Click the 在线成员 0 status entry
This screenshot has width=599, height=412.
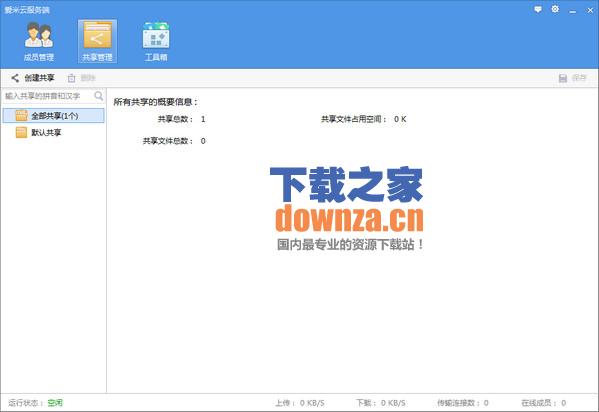click(x=544, y=403)
